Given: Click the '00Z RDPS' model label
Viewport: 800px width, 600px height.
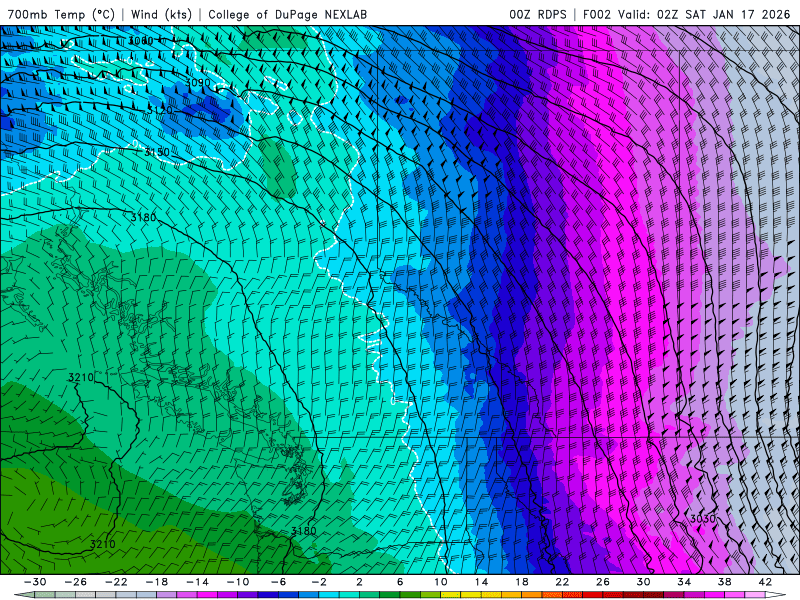Looking at the screenshot, I should [537, 14].
